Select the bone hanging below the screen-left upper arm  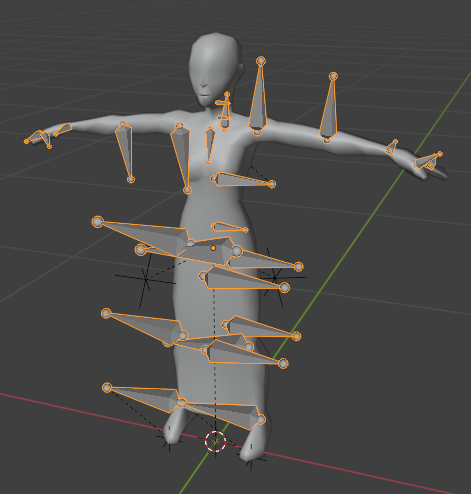pyautogui.click(x=125, y=152)
